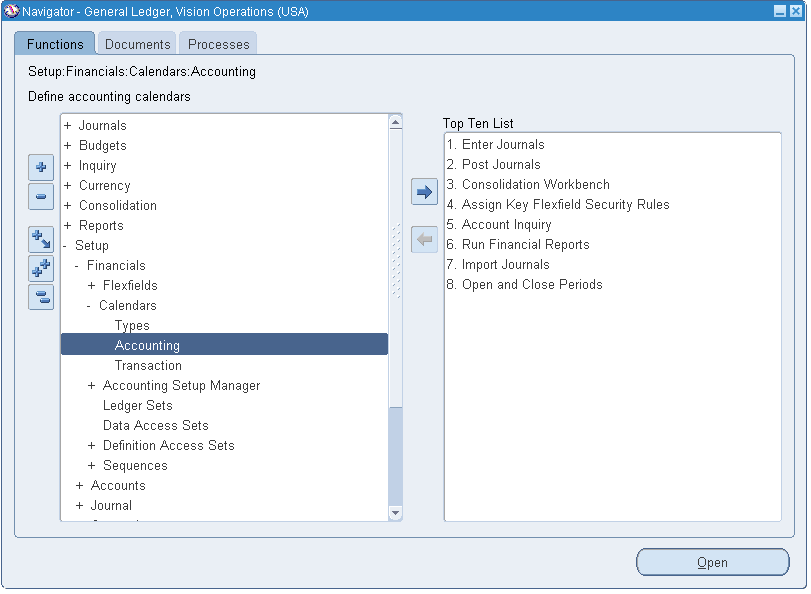Image resolution: width=811 pixels, height=594 pixels.
Task: Click the Open button
Action: [712, 562]
